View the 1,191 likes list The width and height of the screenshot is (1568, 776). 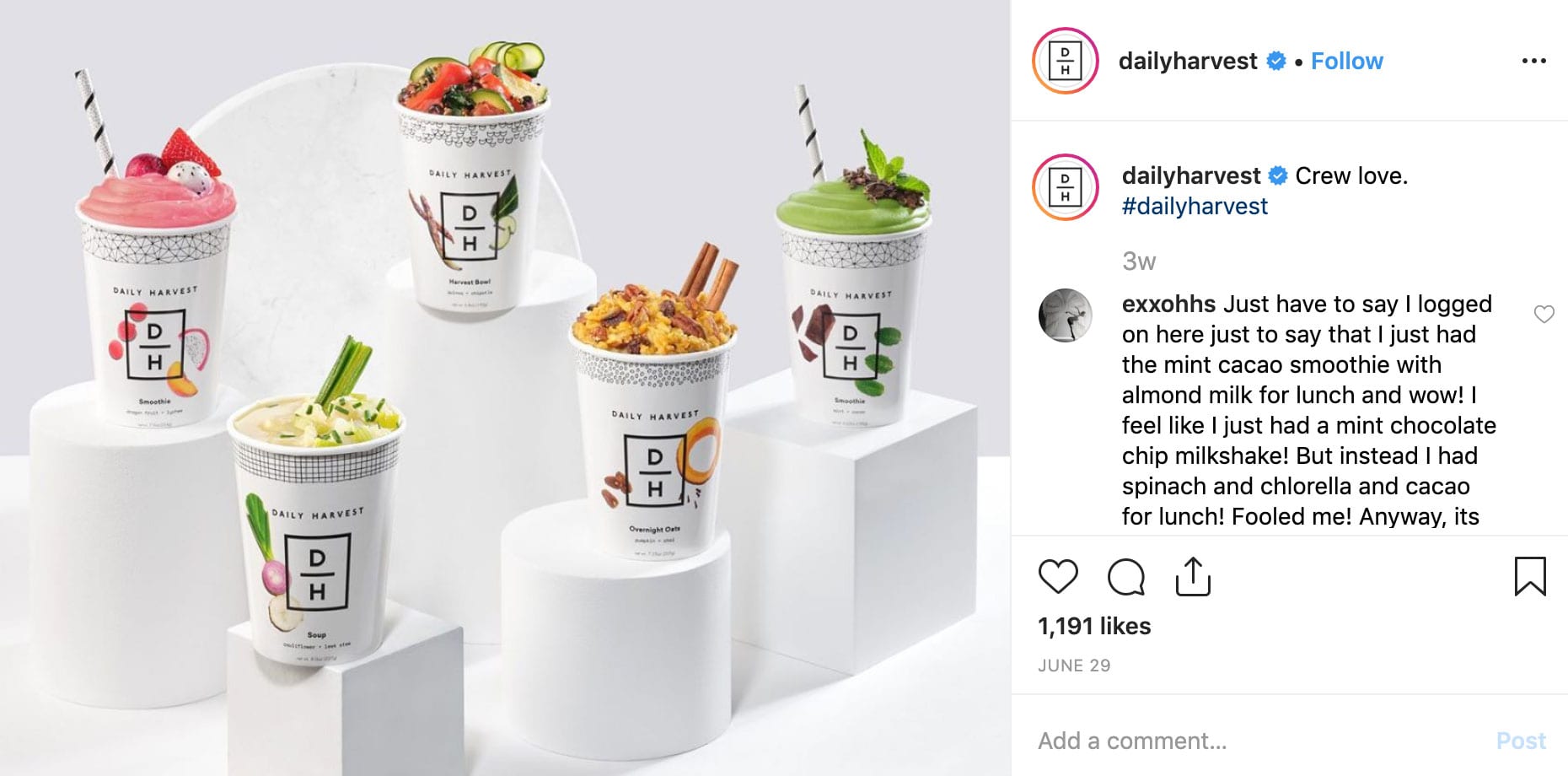1094,626
